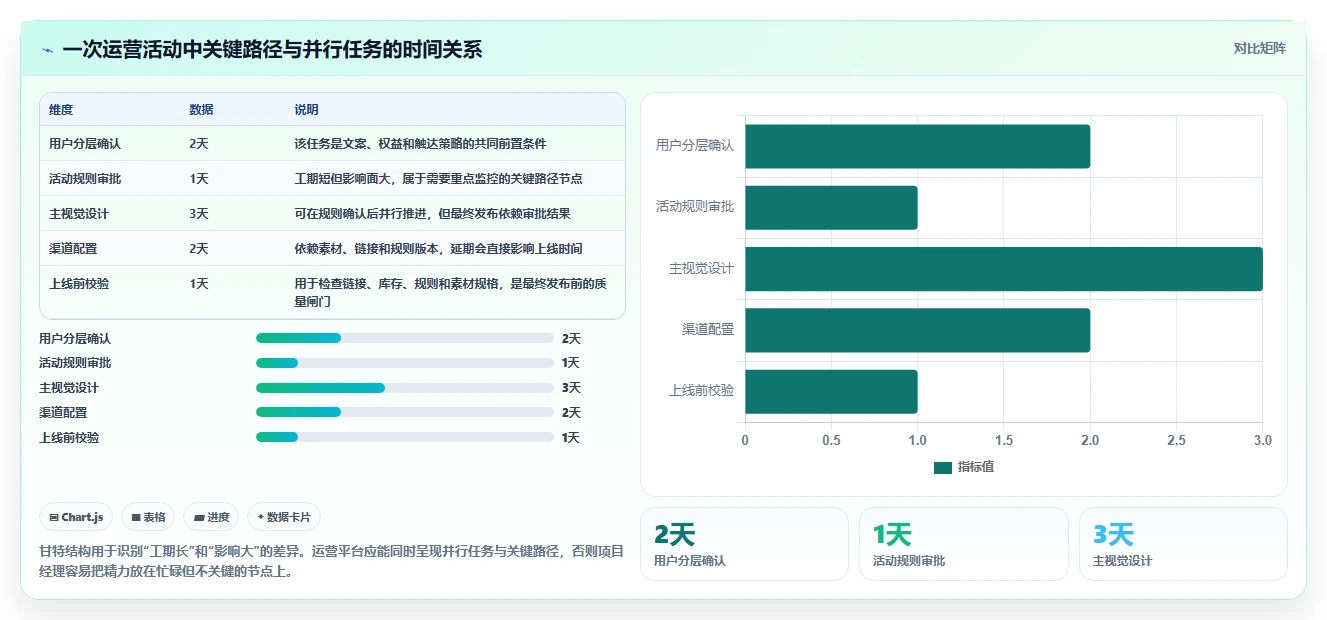The height and width of the screenshot is (620, 1327).
Task: Click the 主视觉设计 chart bar
Action: pos(1003,269)
